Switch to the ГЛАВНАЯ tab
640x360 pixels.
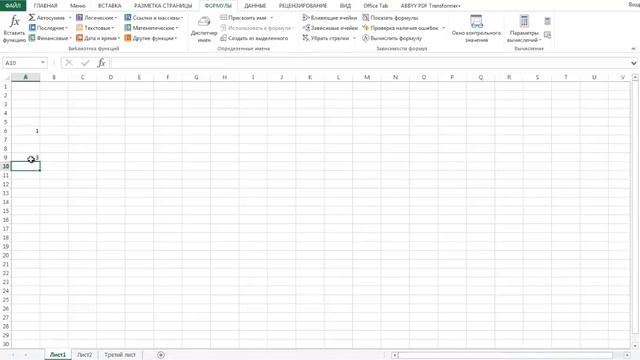[x=45, y=6]
